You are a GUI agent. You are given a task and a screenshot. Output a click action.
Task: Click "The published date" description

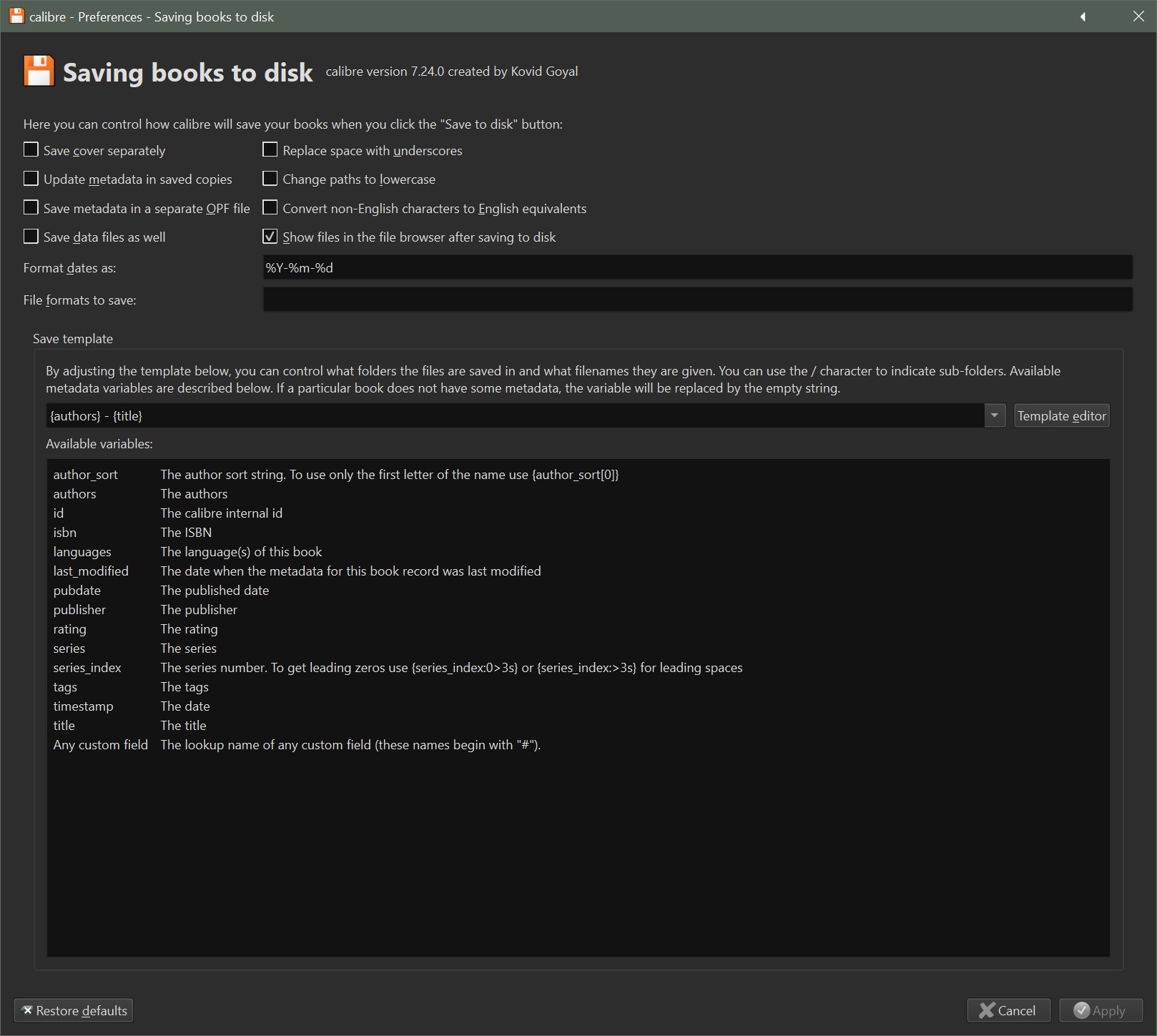pos(215,591)
